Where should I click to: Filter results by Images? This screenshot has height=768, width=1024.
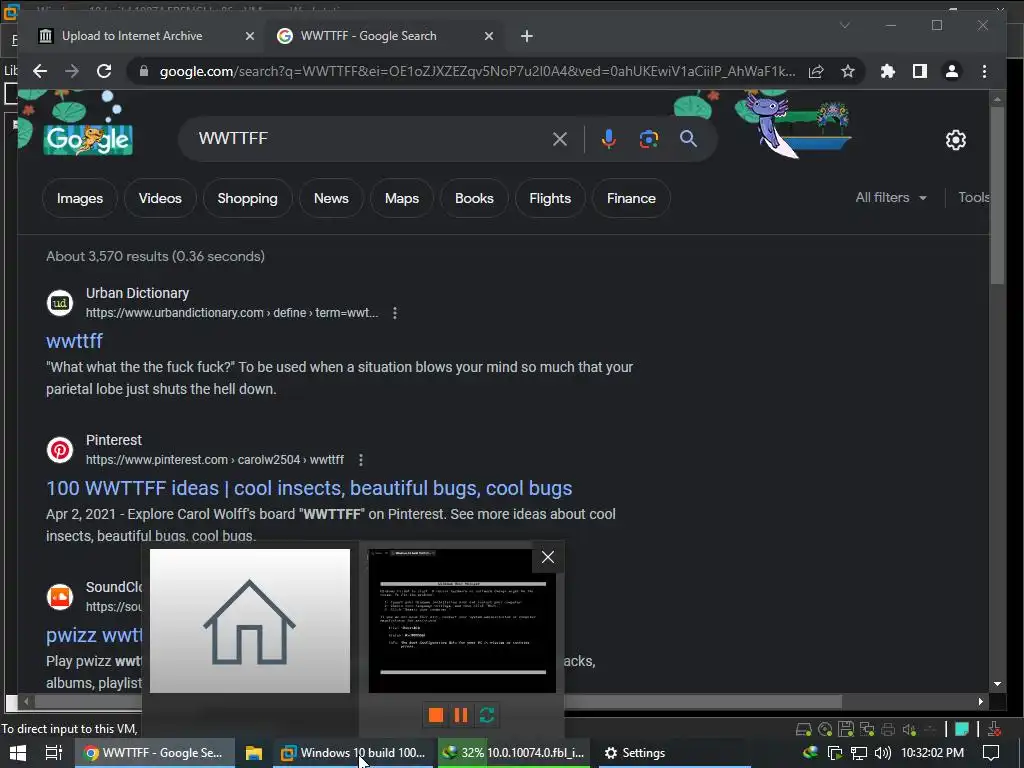point(80,199)
